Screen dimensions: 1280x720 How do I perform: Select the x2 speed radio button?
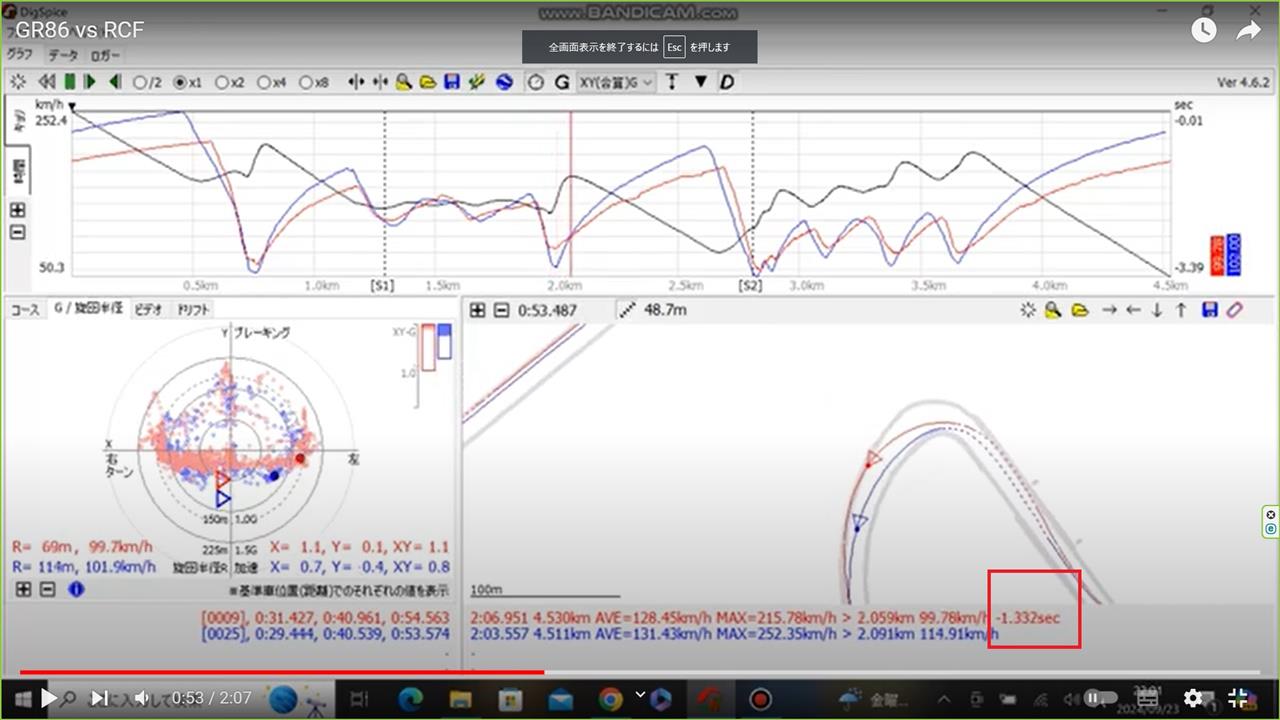[230, 83]
